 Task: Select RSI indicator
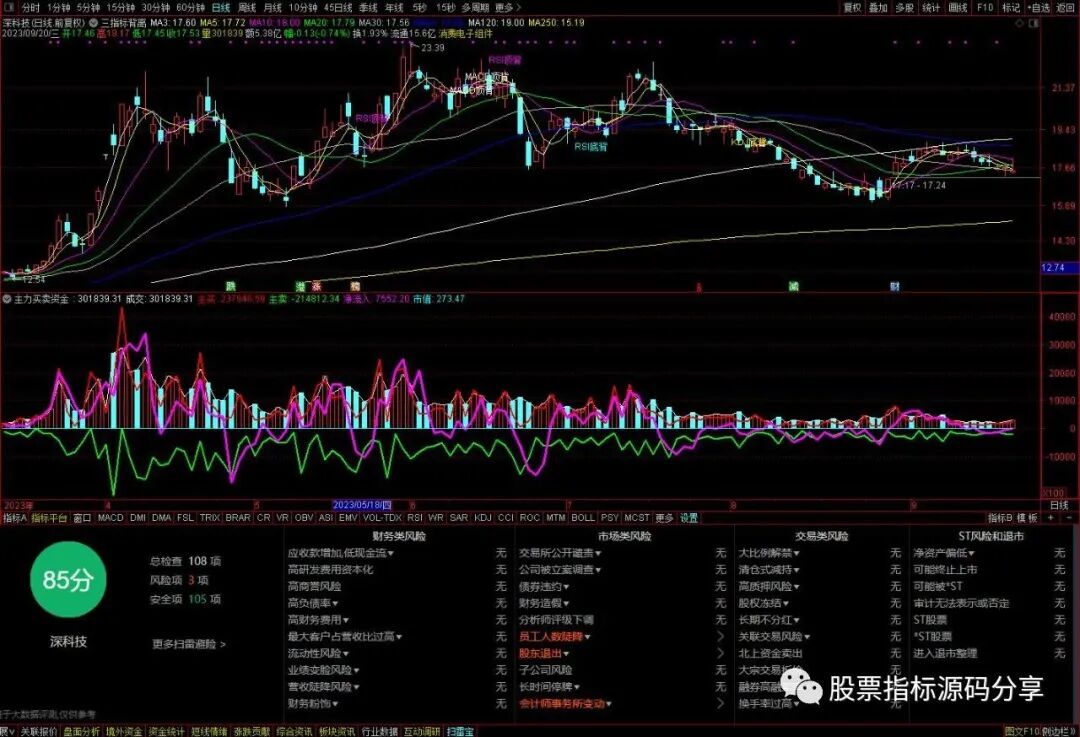[x=415, y=517]
